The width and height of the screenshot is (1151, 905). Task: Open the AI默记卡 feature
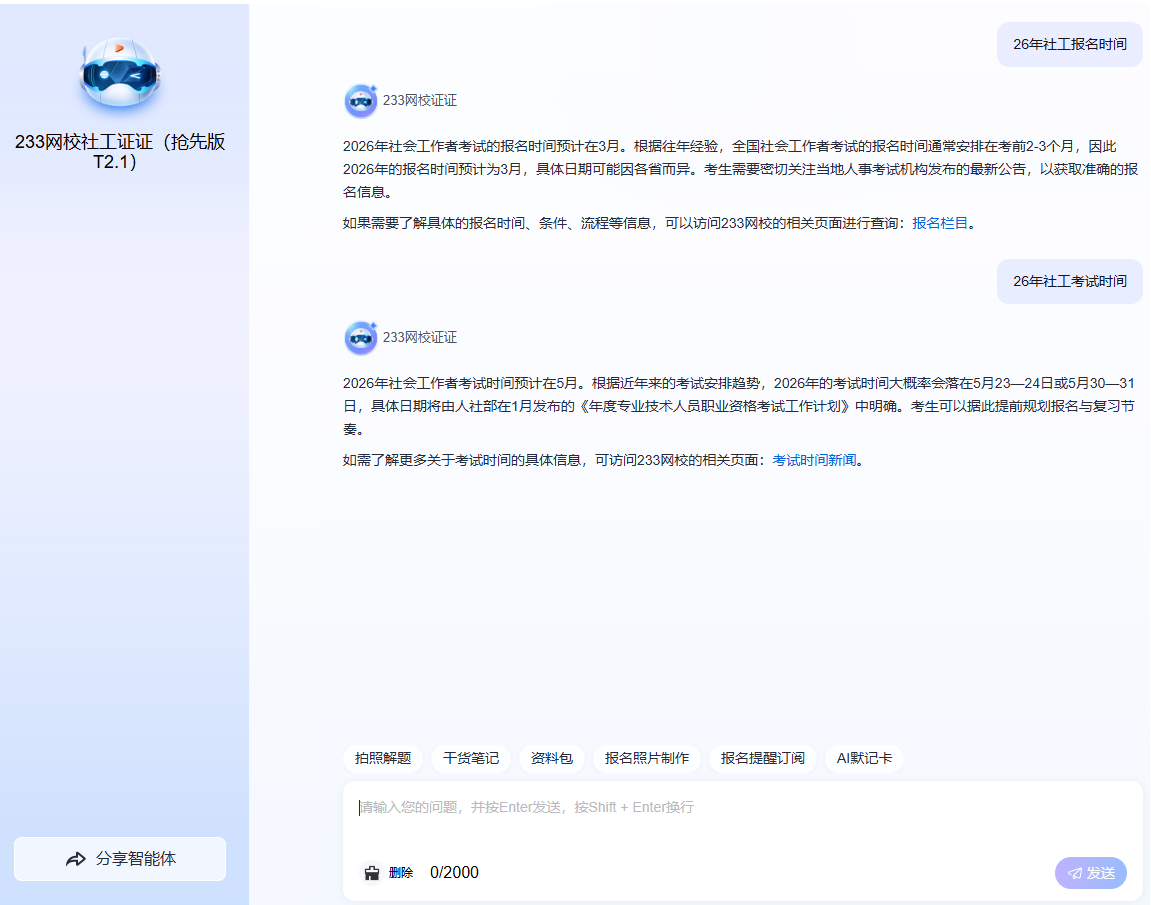[x=864, y=758]
